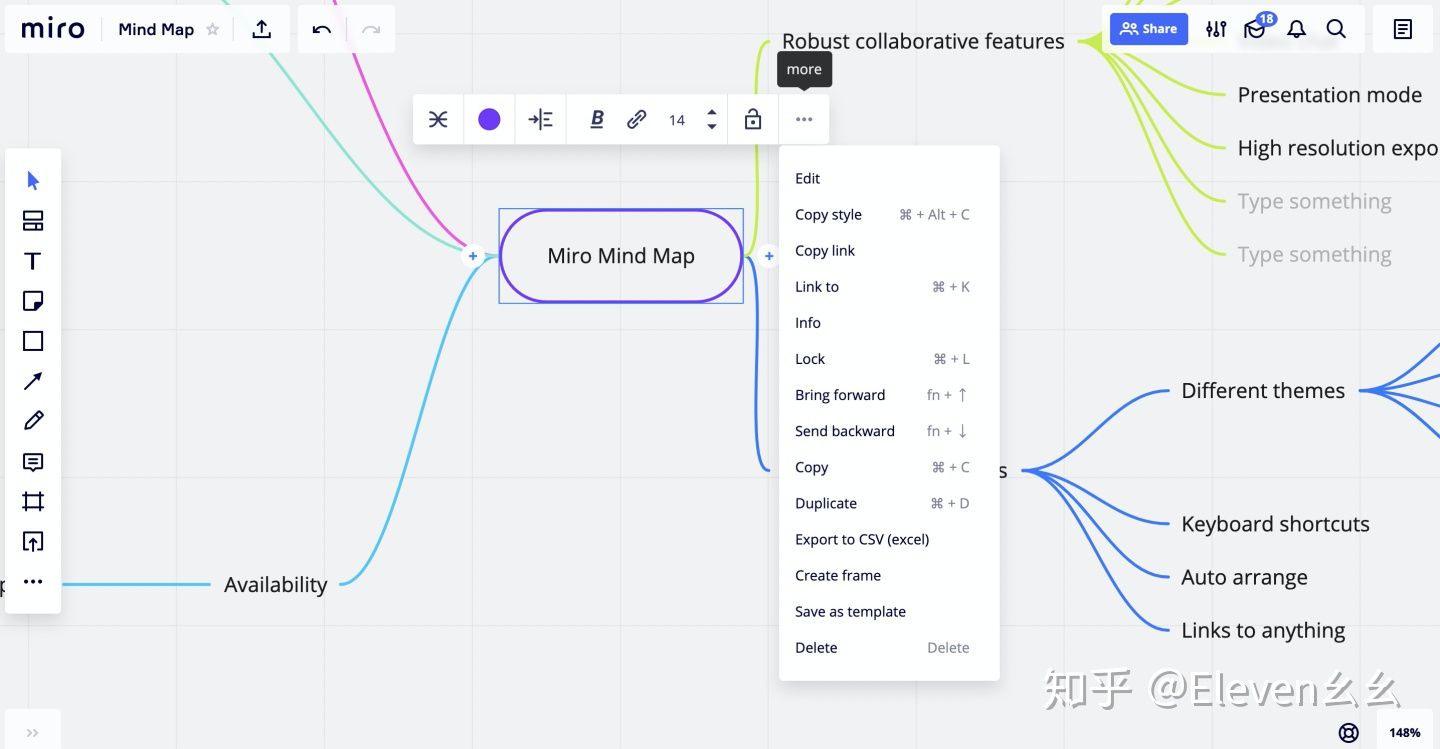Add child node with left plus button
1440x749 pixels.
(473, 256)
